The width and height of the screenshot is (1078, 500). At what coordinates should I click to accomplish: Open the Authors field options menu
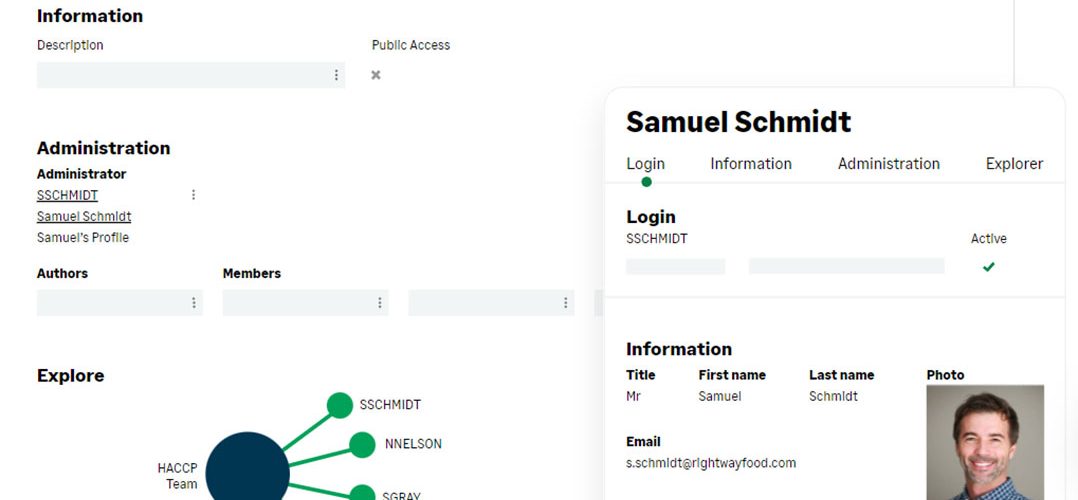coord(194,303)
